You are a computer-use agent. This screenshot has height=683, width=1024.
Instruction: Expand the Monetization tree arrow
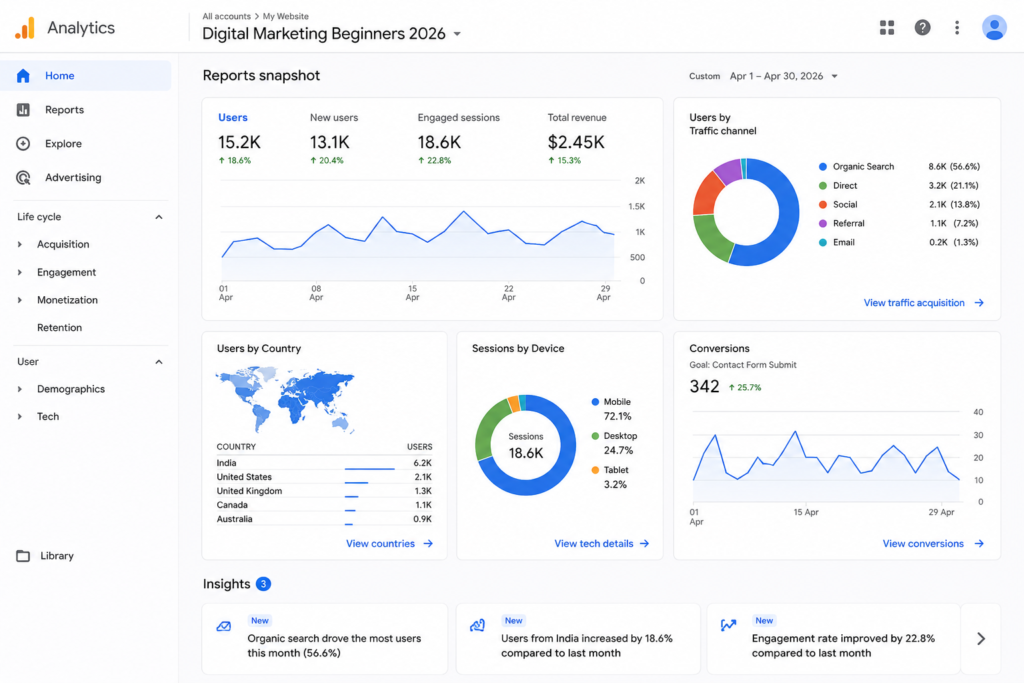tap(20, 300)
